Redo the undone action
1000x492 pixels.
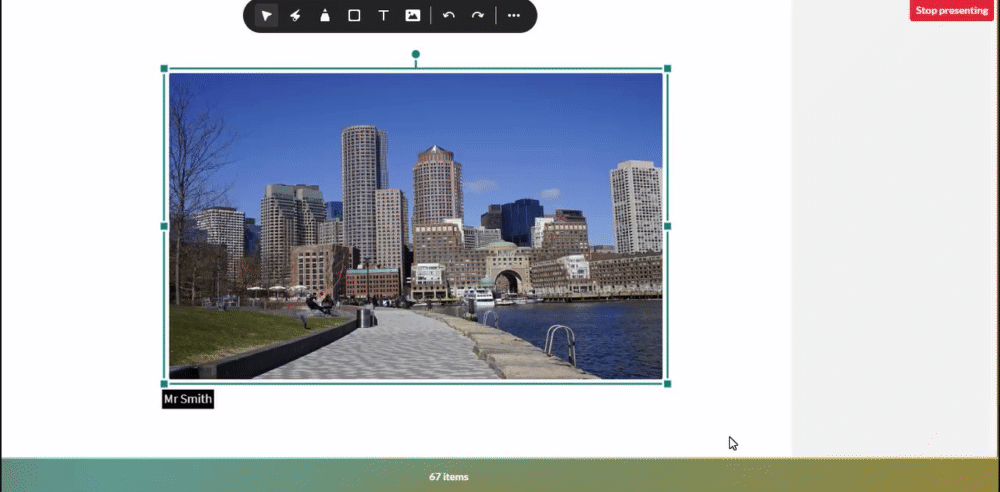coord(478,16)
